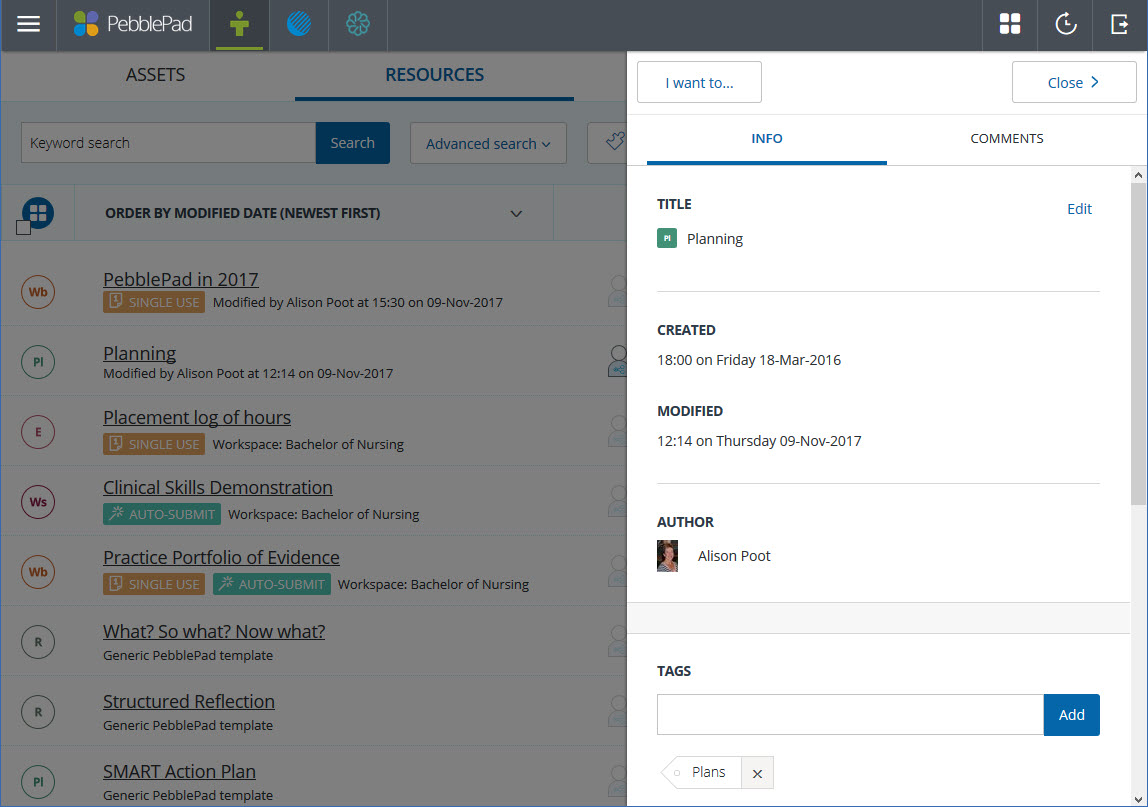Open the hamburger main menu

coord(29,25)
